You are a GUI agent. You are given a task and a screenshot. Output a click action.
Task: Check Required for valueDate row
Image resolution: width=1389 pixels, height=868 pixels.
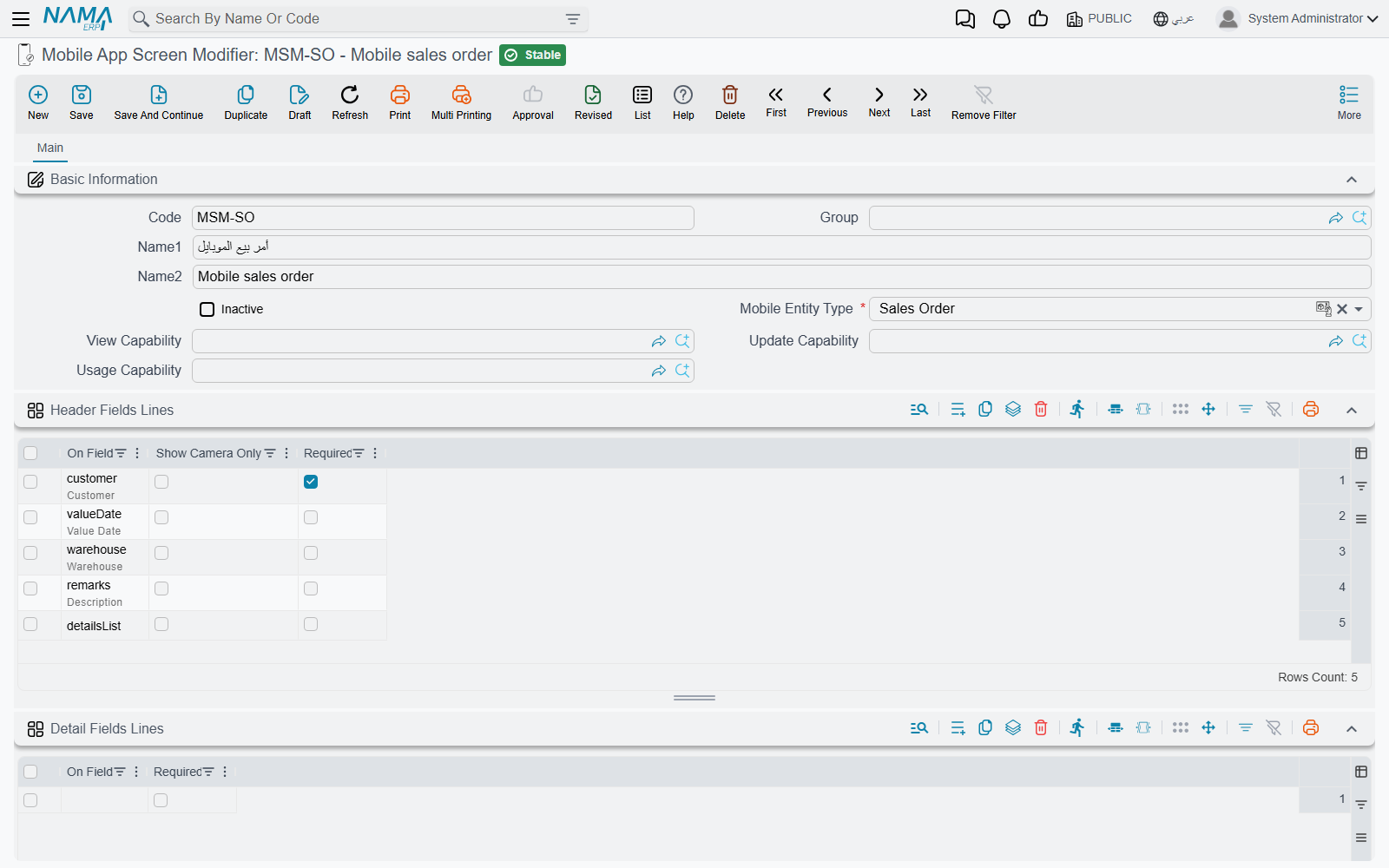(x=311, y=517)
